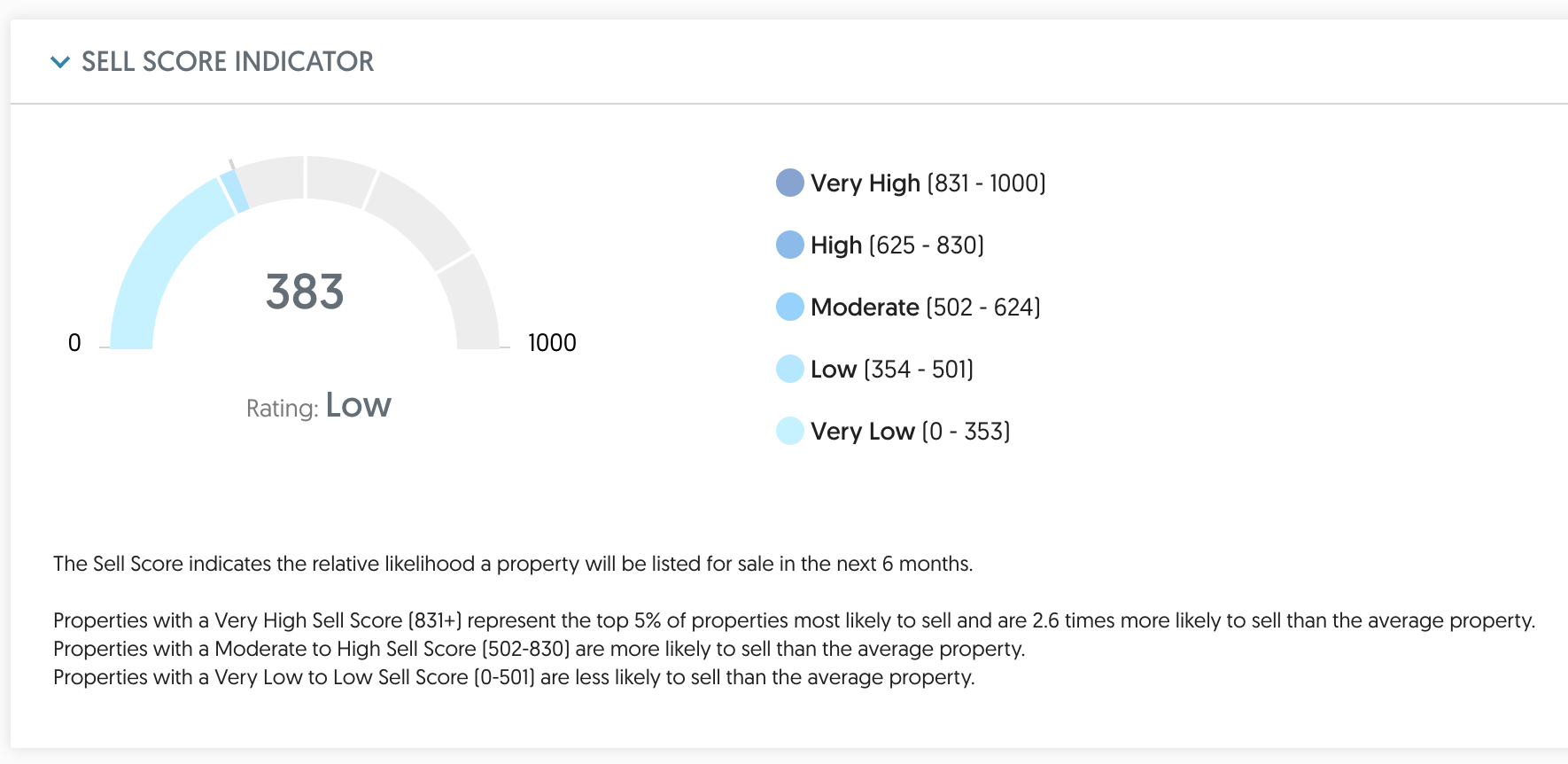Click the High (625 - 830) legend label
1568x764 pixels.
pos(897,246)
